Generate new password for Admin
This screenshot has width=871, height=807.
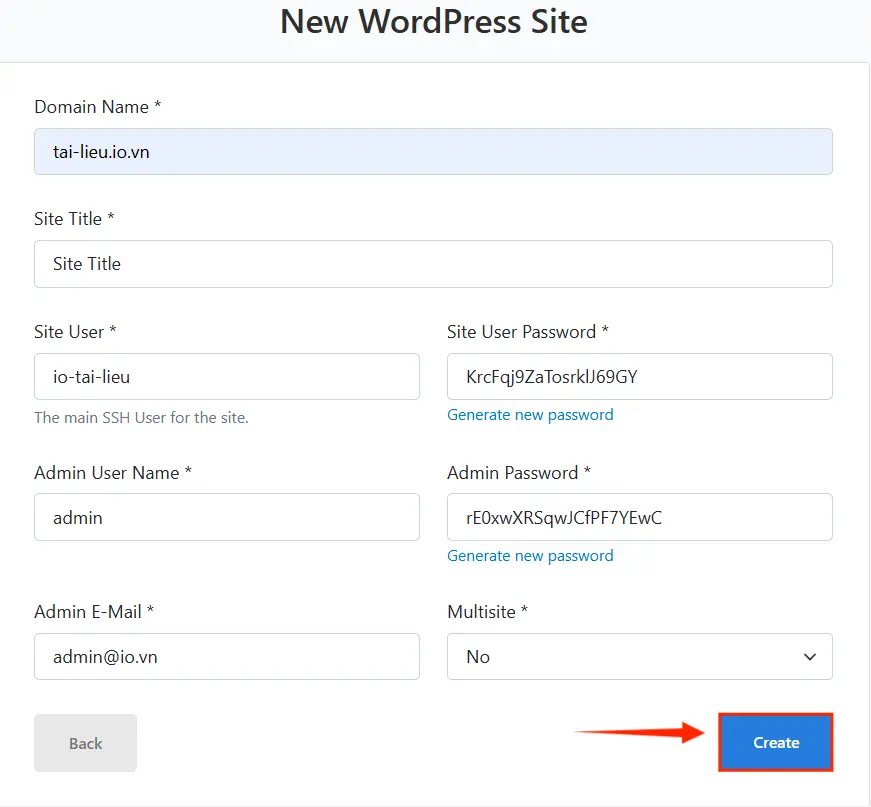(x=530, y=555)
